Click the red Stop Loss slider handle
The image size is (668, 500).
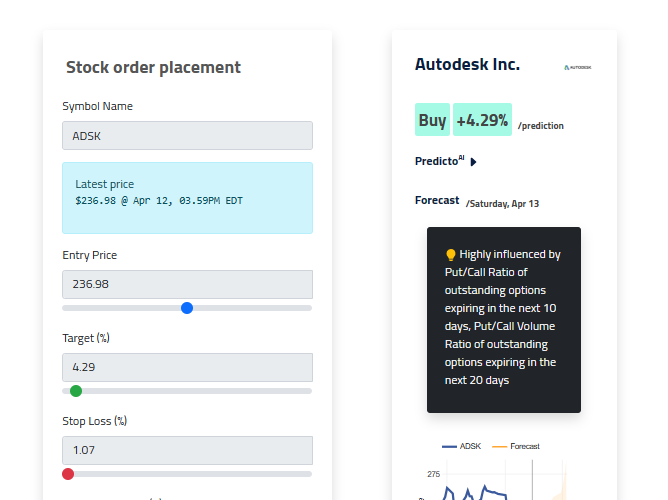(x=68, y=474)
